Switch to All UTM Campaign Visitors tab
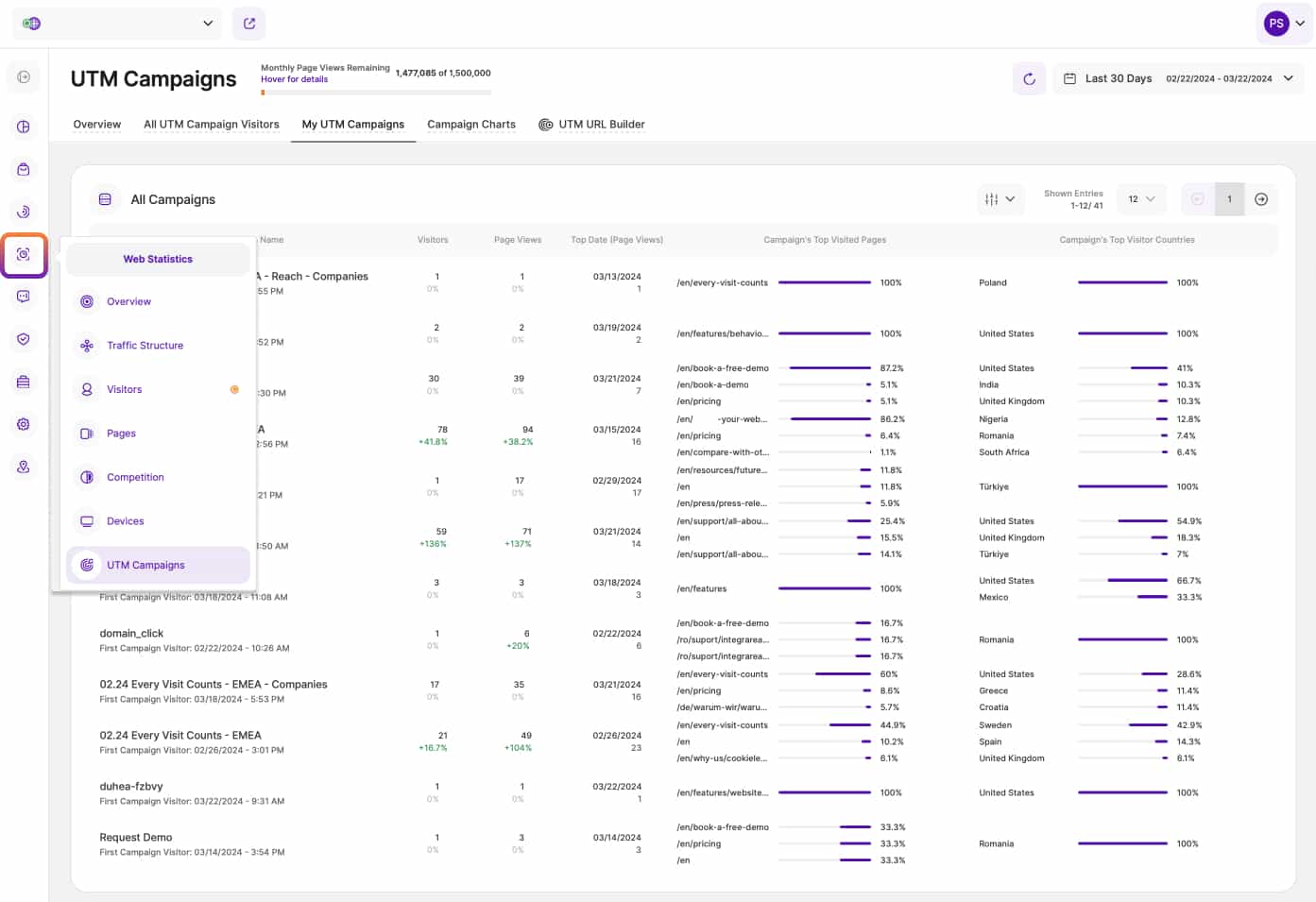1316x902 pixels. coord(212,125)
